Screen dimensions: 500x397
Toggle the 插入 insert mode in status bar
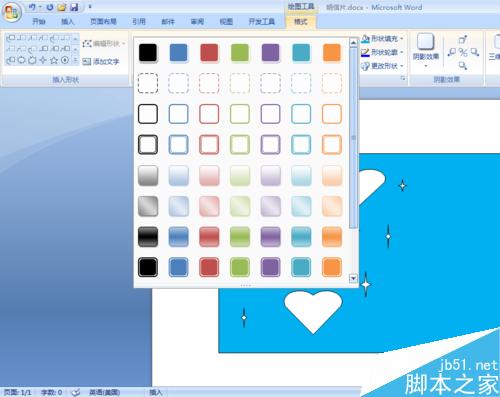pos(155,392)
